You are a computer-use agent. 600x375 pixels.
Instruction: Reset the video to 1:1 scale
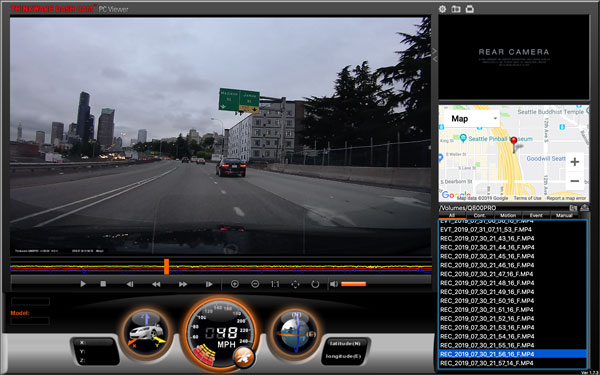pos(275,284)
